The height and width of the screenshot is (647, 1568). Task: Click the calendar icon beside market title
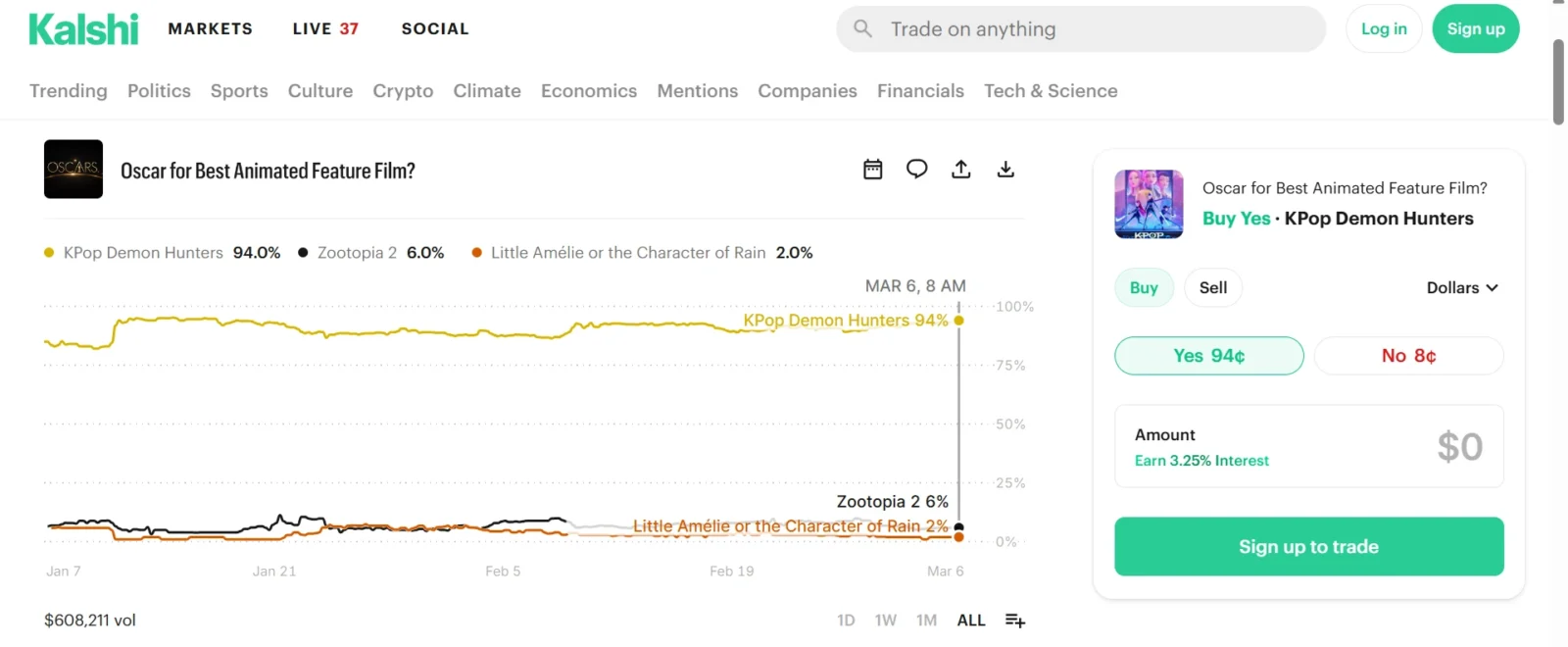tap(872, 170)
